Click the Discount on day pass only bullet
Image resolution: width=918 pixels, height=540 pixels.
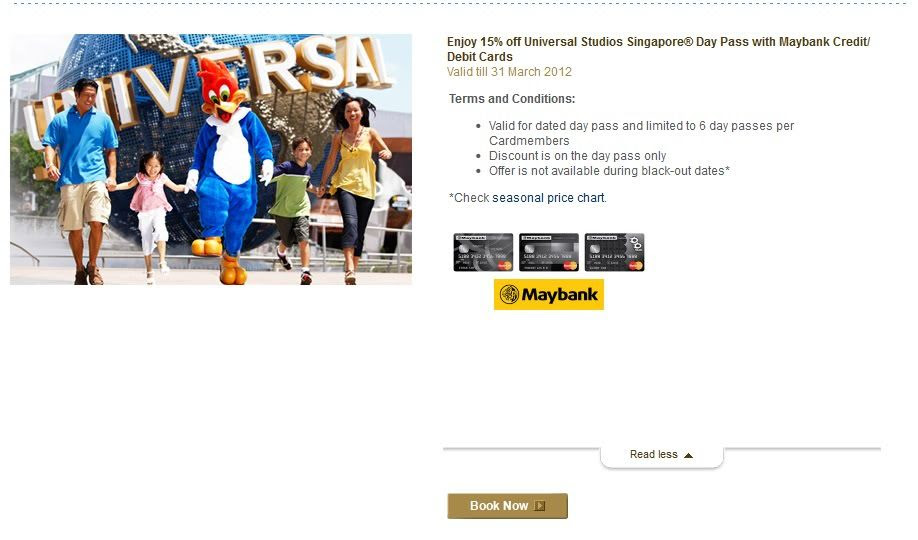coord(577,156)
